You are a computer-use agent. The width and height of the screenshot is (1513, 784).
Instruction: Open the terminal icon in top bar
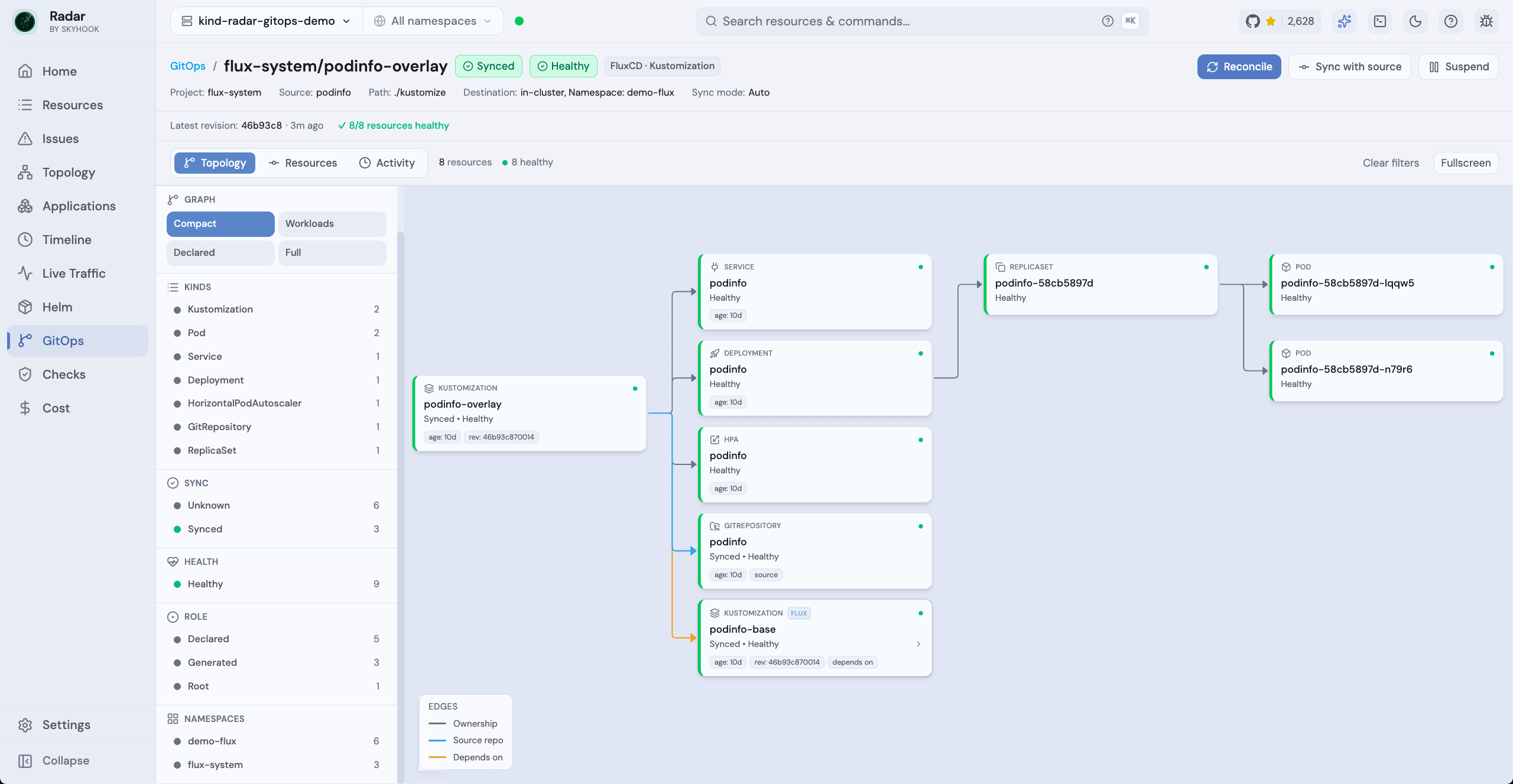point(1380,21)
